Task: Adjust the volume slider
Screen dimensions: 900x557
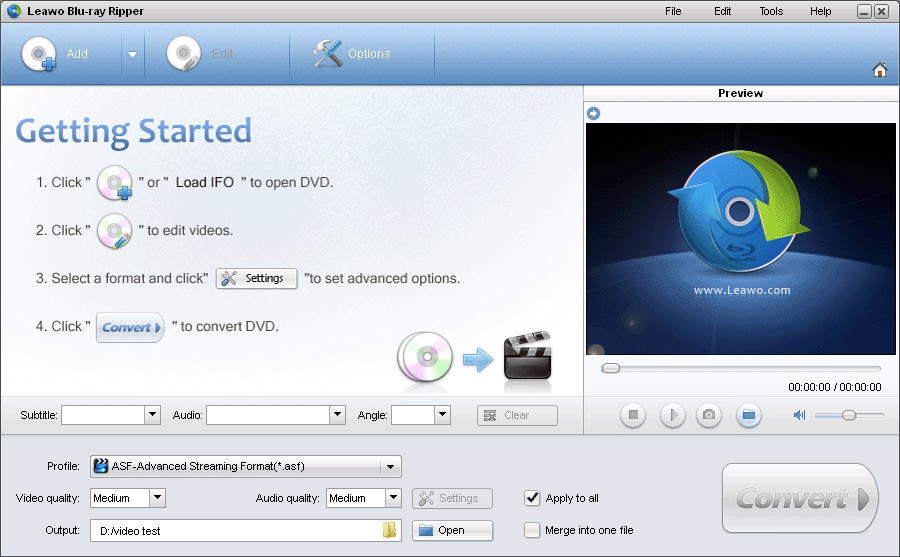Action: 849,415
